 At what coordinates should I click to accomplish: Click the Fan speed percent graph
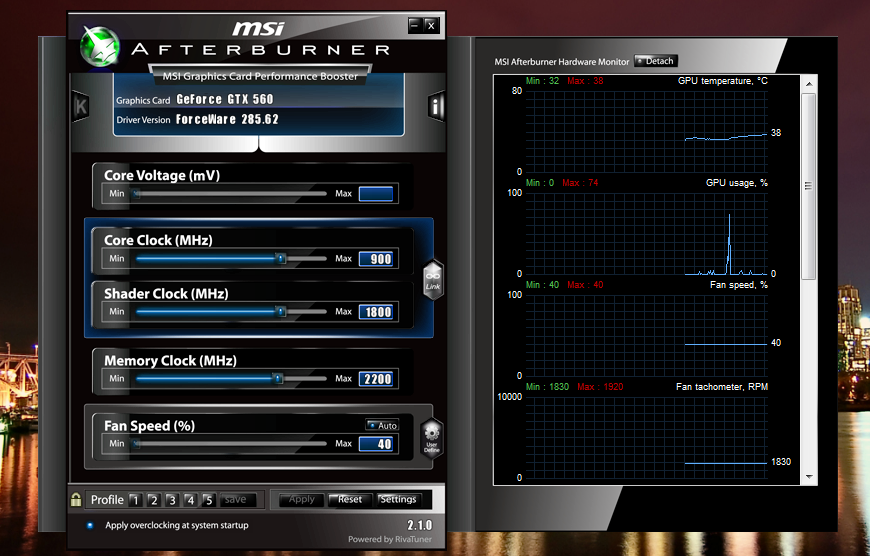[646, 336]
